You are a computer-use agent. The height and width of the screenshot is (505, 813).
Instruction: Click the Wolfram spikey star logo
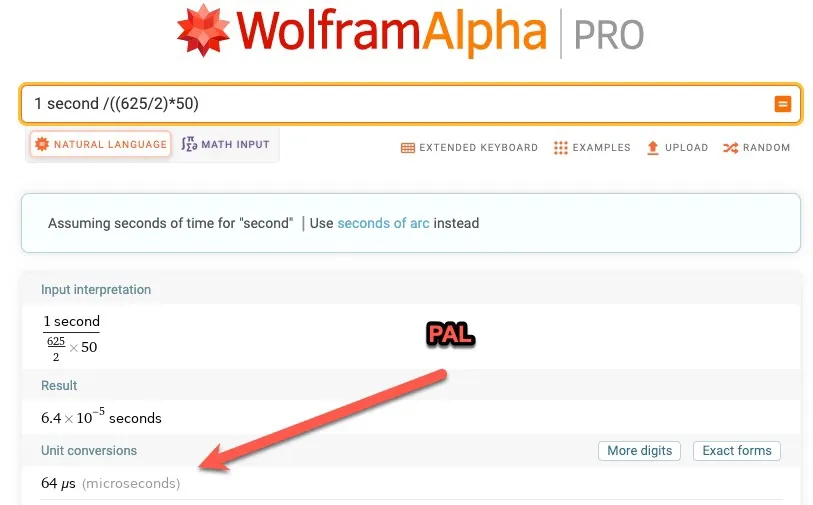pyautogui.click(x=203, y=30)
